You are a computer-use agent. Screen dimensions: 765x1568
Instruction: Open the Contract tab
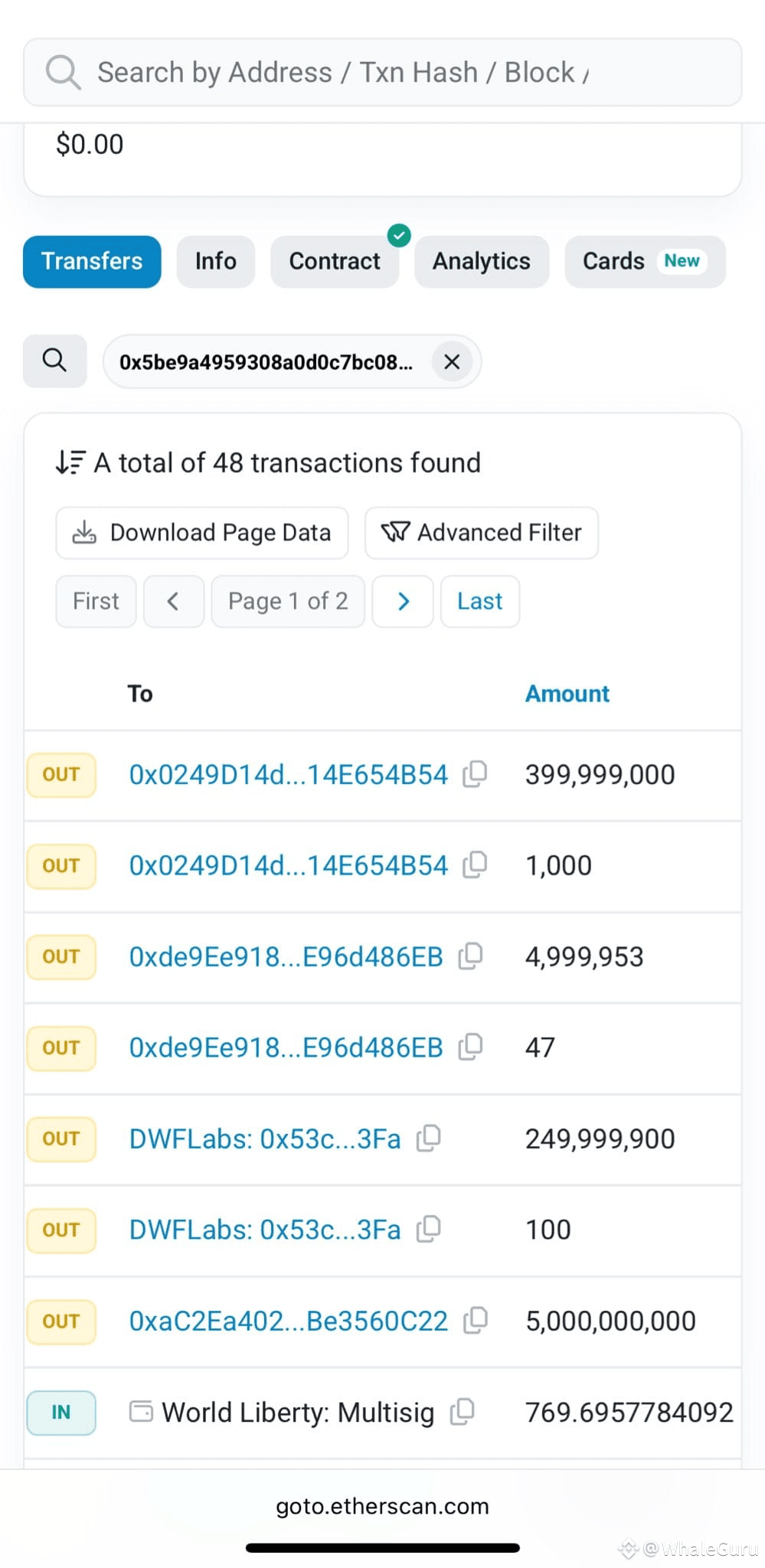point(335,262)
